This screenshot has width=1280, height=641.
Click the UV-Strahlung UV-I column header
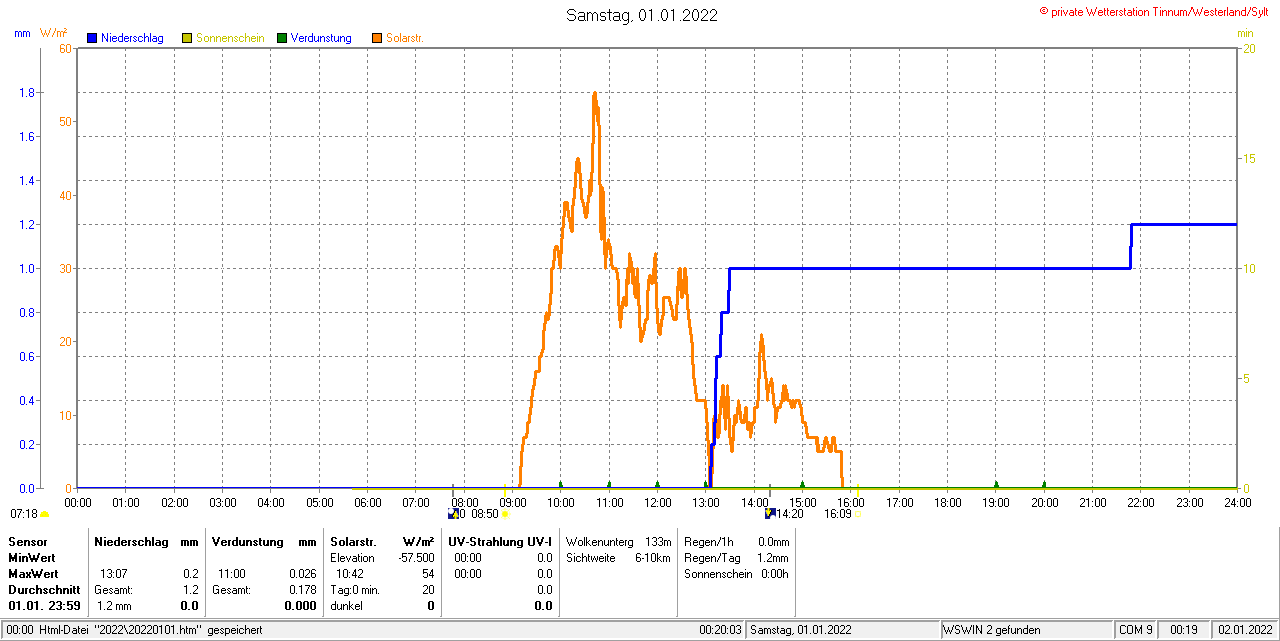(500, 541)
